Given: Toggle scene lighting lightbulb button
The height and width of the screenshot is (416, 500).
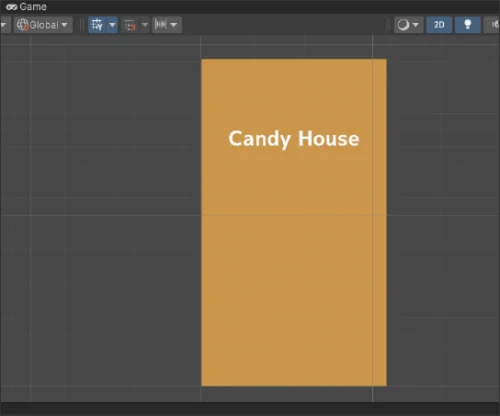Looking at the screenshot, I should [x=468, y=25].
